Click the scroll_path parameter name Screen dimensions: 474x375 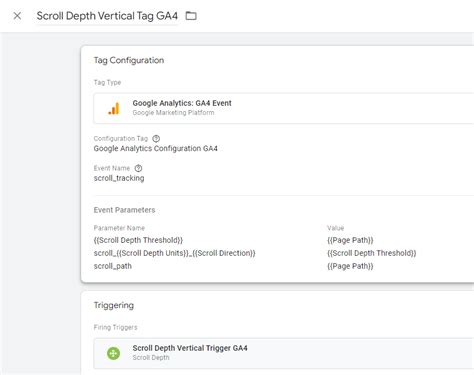113,266
